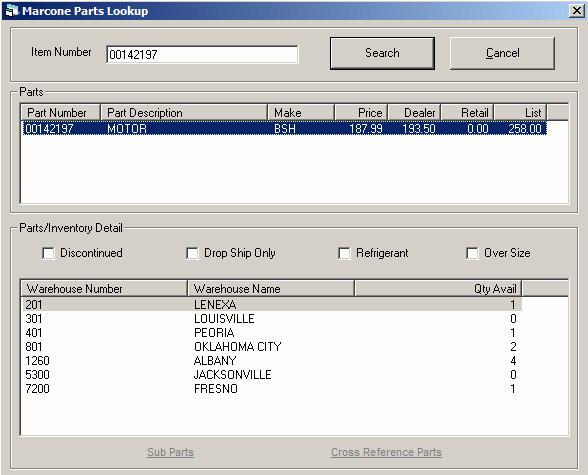
Task: Click the Warehouse Number column header
Action: coord(104,288)
